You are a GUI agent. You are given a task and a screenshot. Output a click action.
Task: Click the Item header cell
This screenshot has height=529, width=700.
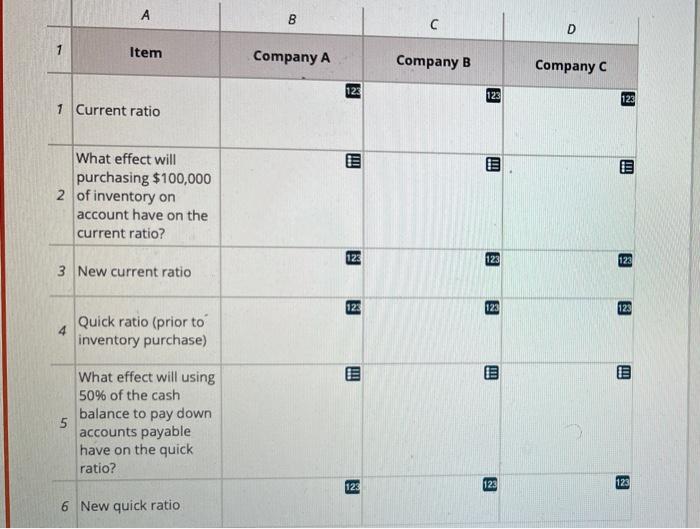(146, 52)
